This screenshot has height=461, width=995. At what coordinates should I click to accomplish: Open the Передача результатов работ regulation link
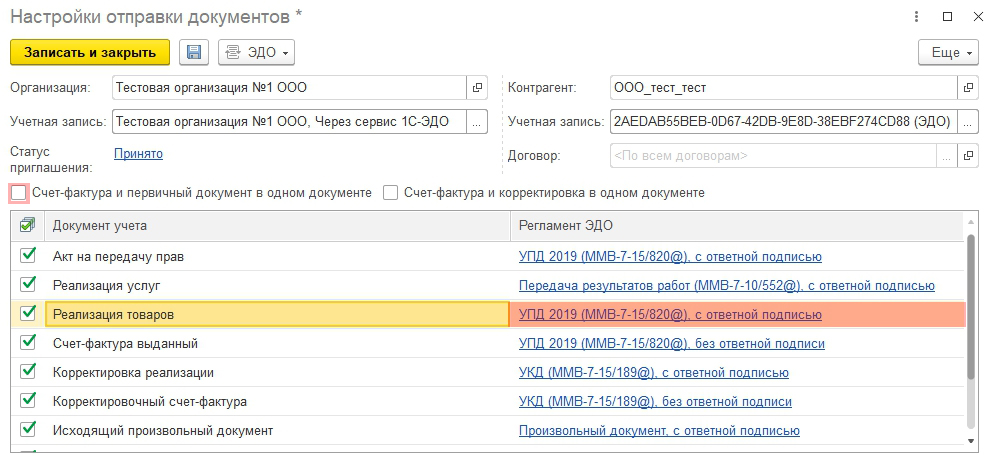coord(676,286)
